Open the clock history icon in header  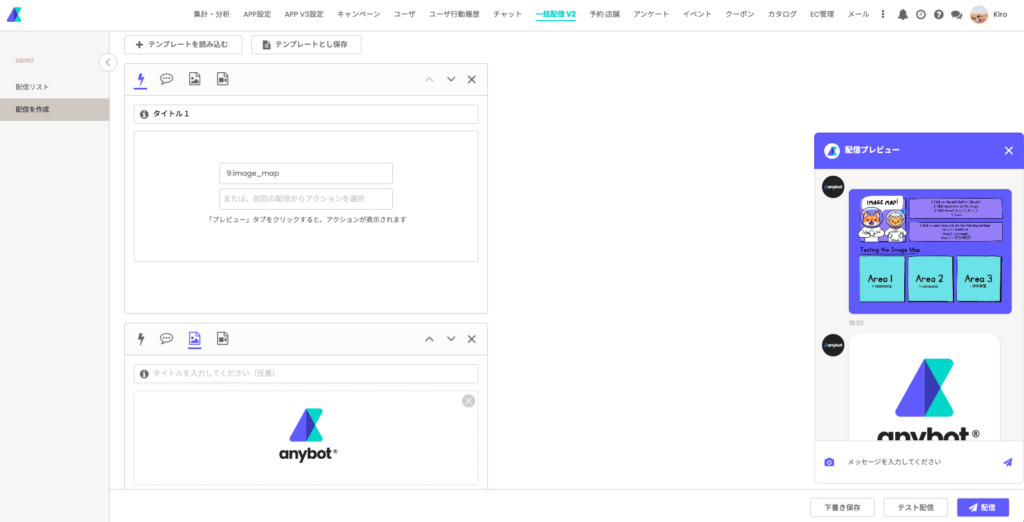[921, 15]
